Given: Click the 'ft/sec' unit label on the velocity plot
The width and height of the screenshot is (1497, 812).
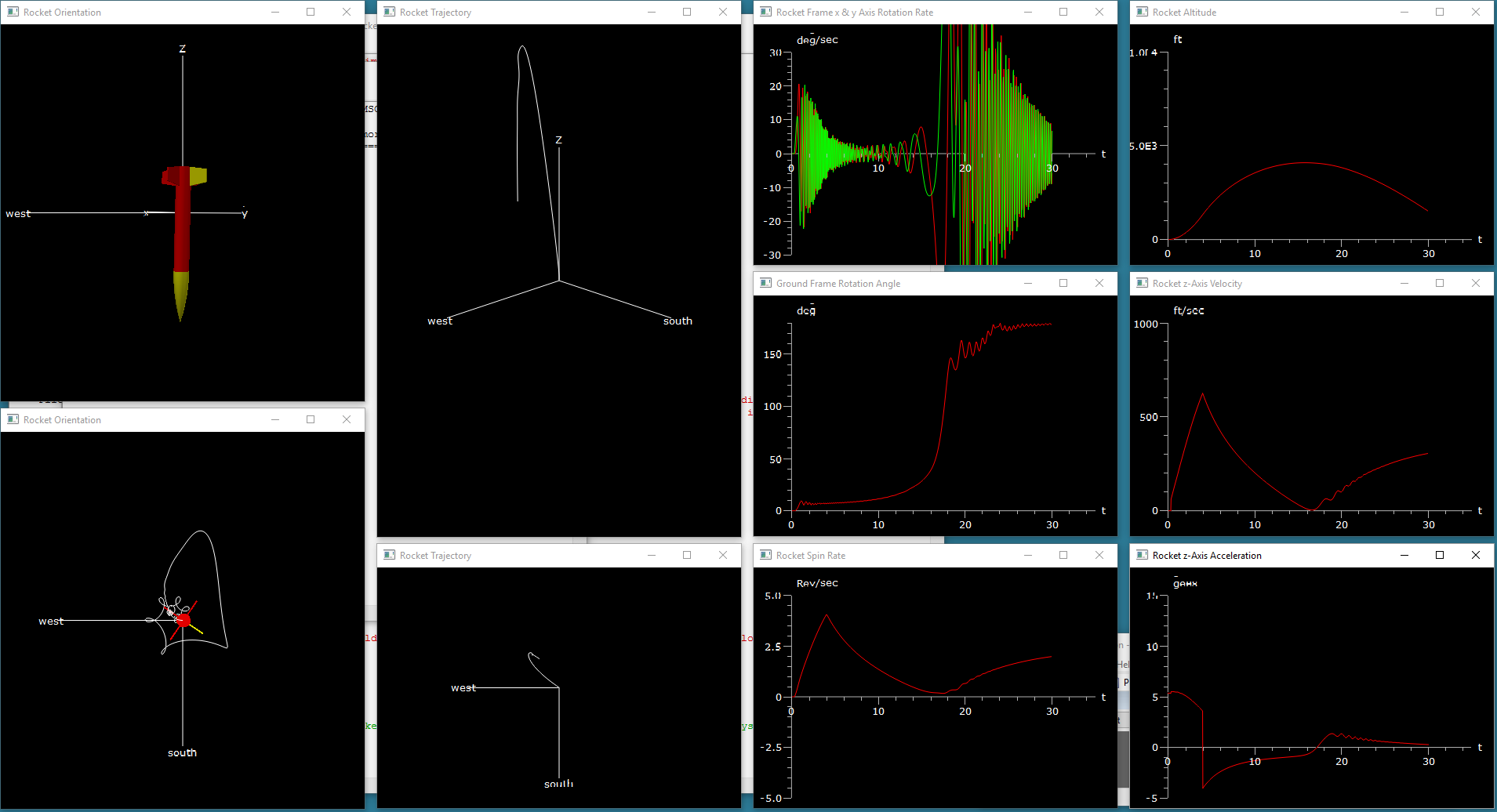Looking at the screenshot, I should tap(1188, 310).
